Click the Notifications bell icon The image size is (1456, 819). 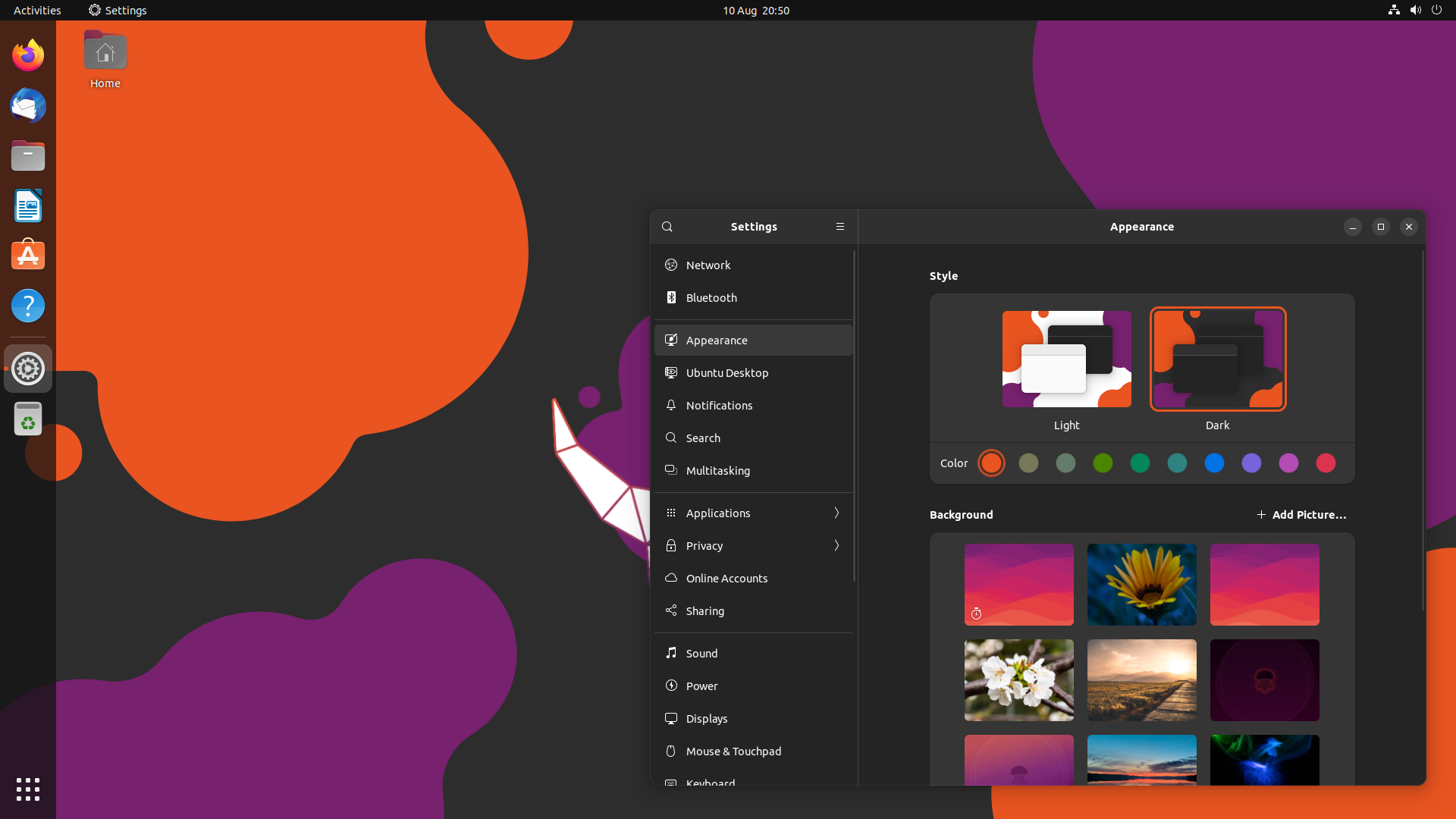tap(671, 406)
